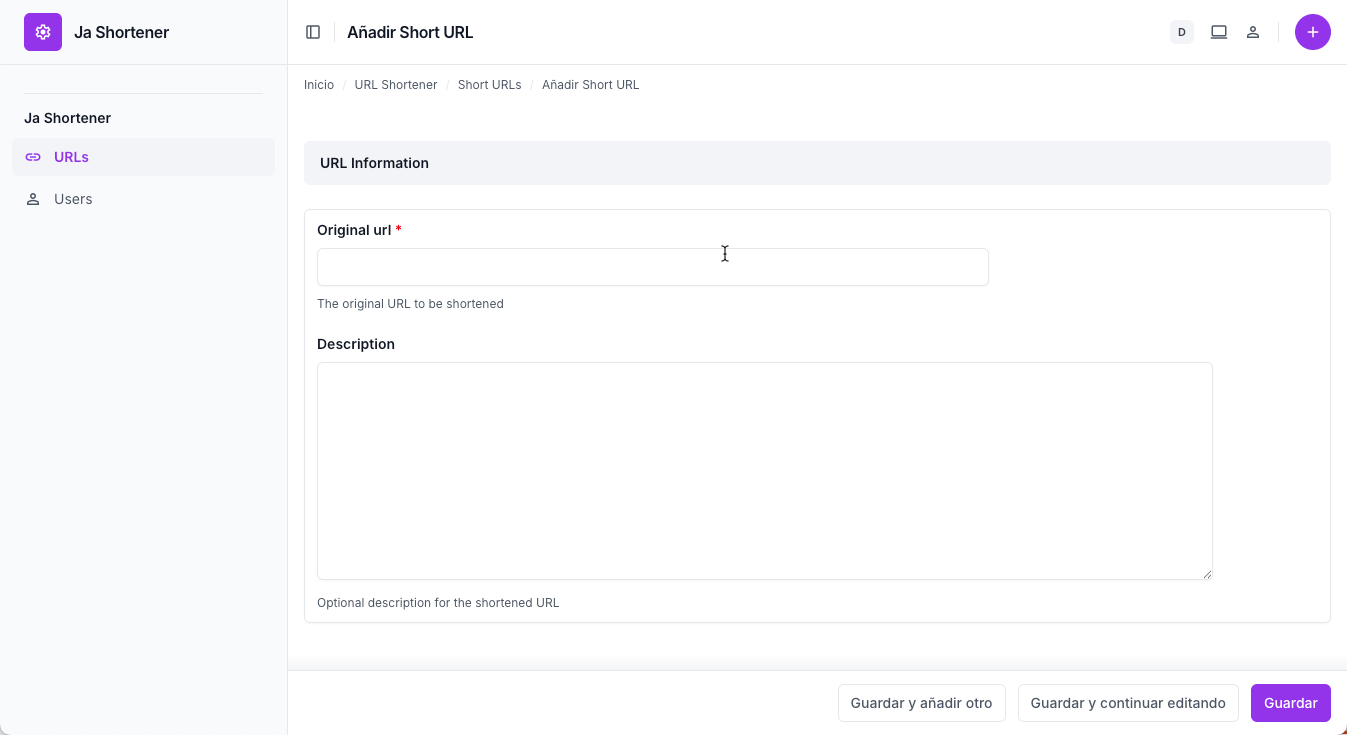Click the purple plus button
The image size is (1347, 735).
[x=1313, y=32]
